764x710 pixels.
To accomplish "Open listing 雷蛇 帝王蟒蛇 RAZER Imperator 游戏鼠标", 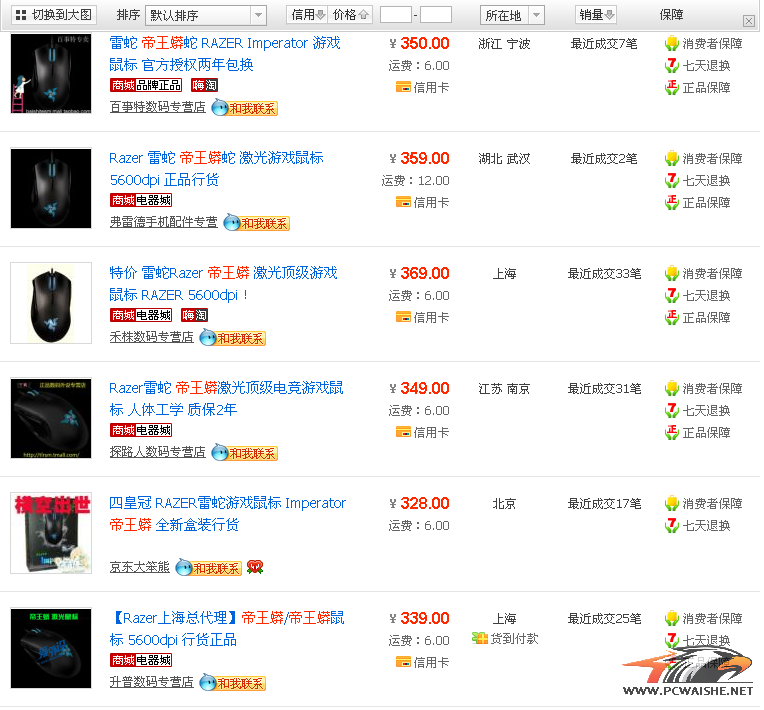I will [225, 54].
